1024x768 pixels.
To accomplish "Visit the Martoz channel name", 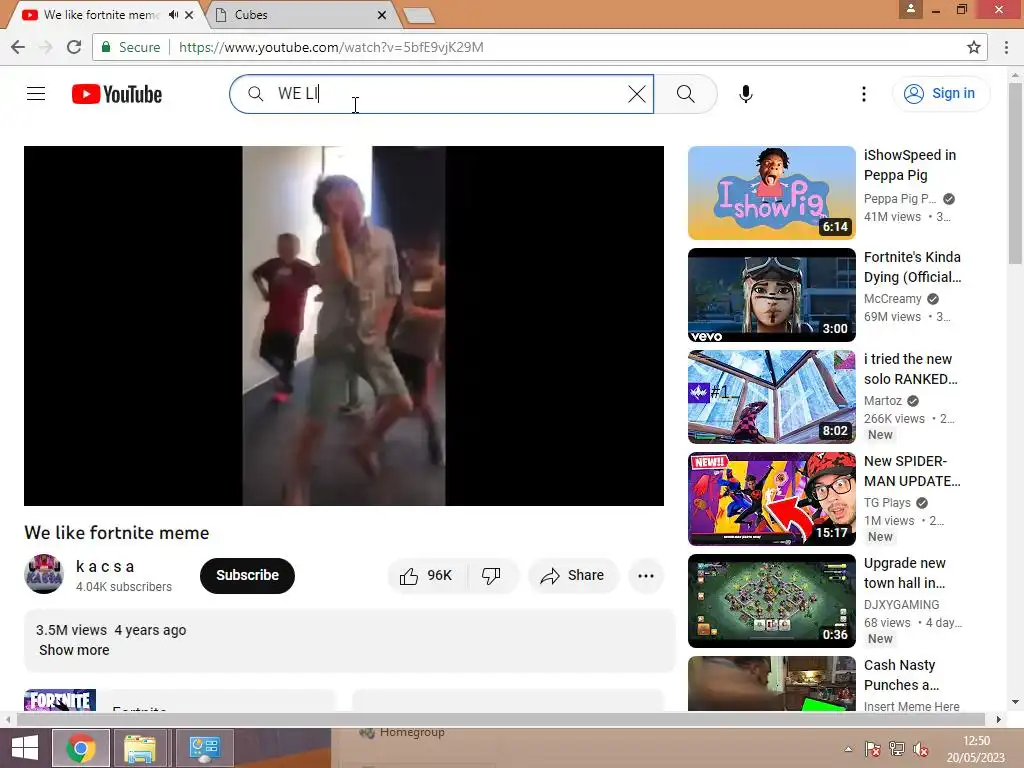I will click(x=882, y=400).
